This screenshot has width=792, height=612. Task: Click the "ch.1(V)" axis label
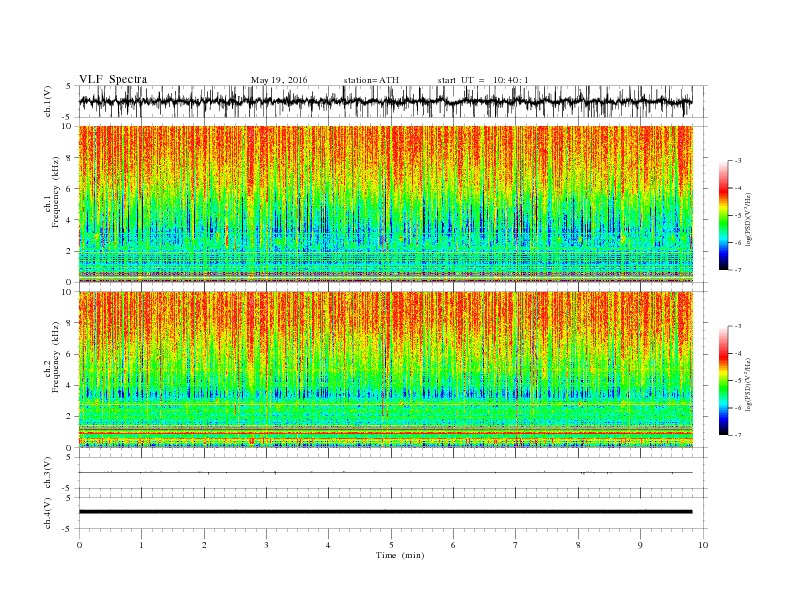coord(48,101)
